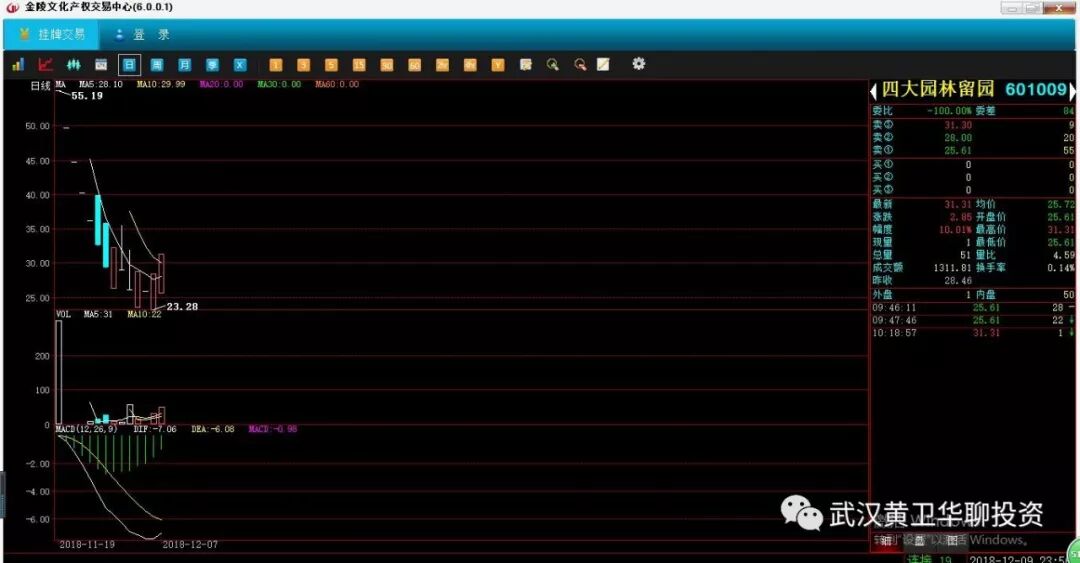This screenshot has width=1080, height=563.
Task: Select the 周 weekly period button
Action: (x=157, y=65)
